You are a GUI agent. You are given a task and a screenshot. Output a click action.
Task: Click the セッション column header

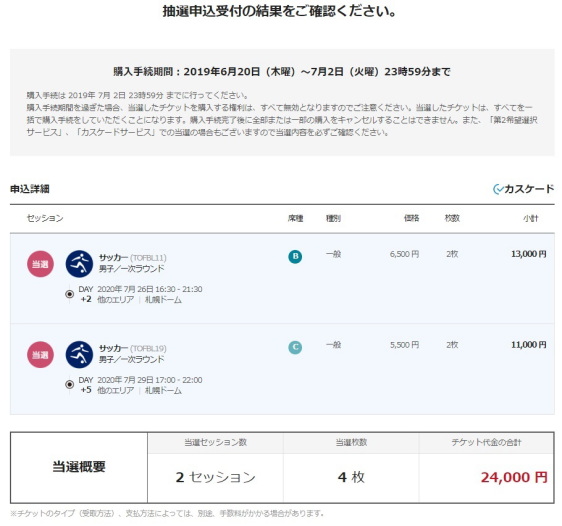(x=45, y=218)
